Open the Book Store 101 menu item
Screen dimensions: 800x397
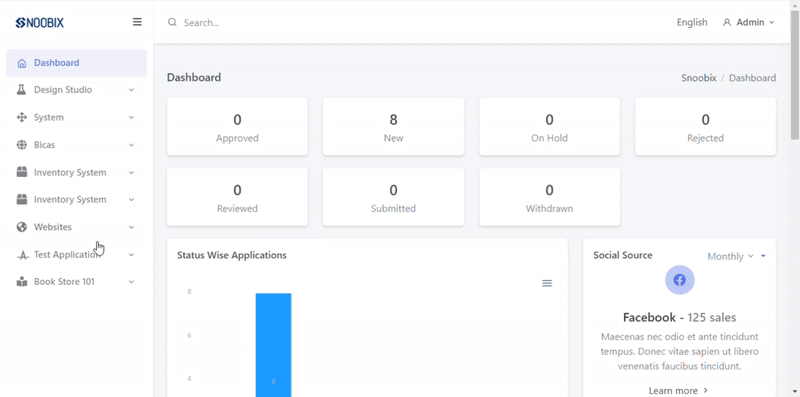pyautogui.click(x=77, y=282)
